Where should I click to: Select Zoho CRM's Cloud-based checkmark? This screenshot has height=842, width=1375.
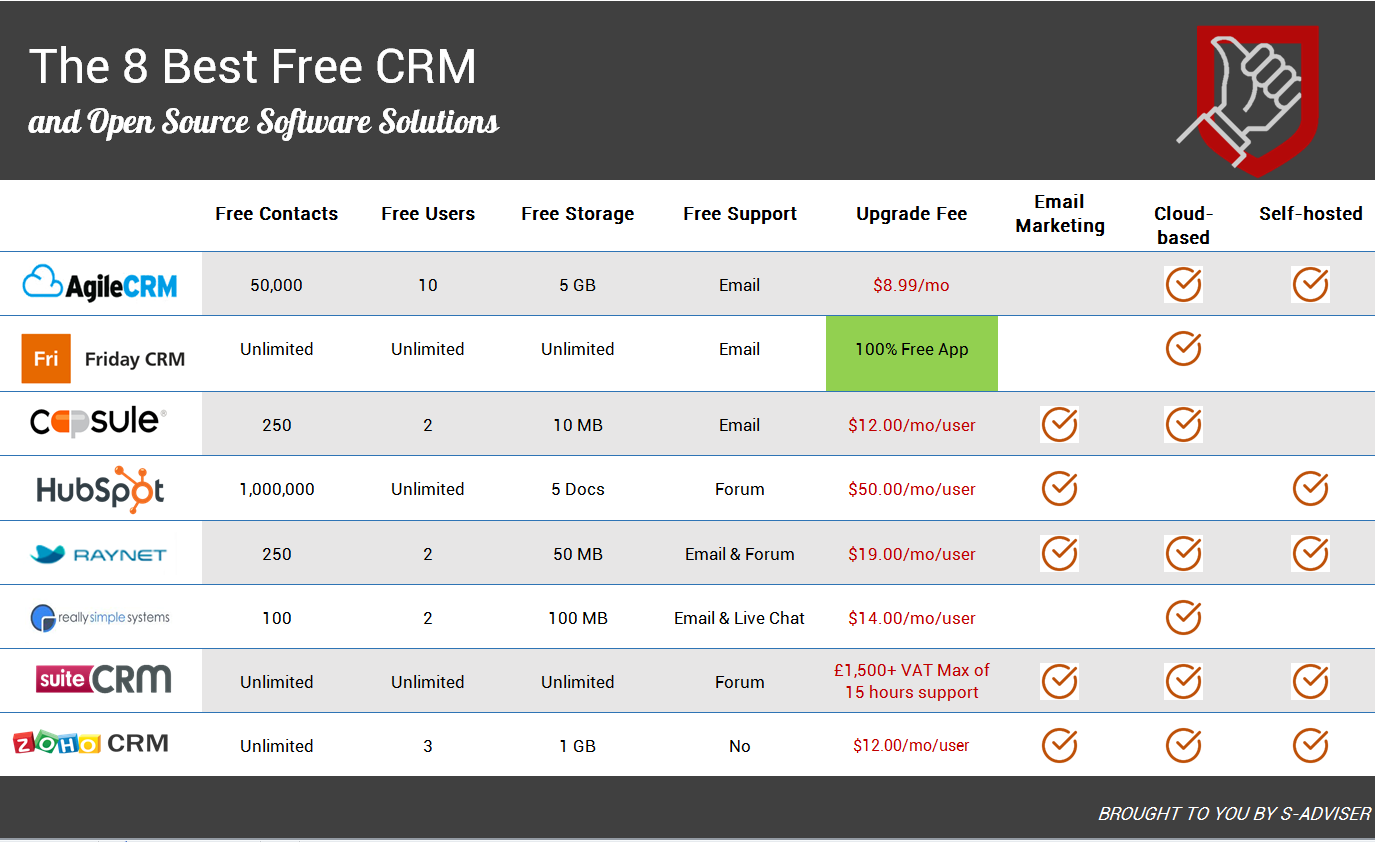1183,745
